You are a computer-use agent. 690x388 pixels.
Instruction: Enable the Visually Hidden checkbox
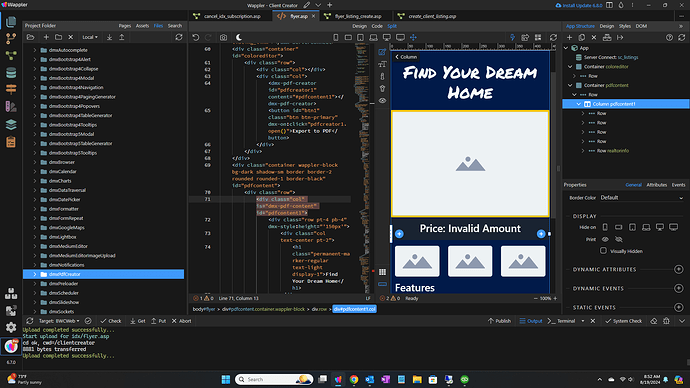pyautogui.click(x=603, y=251)
